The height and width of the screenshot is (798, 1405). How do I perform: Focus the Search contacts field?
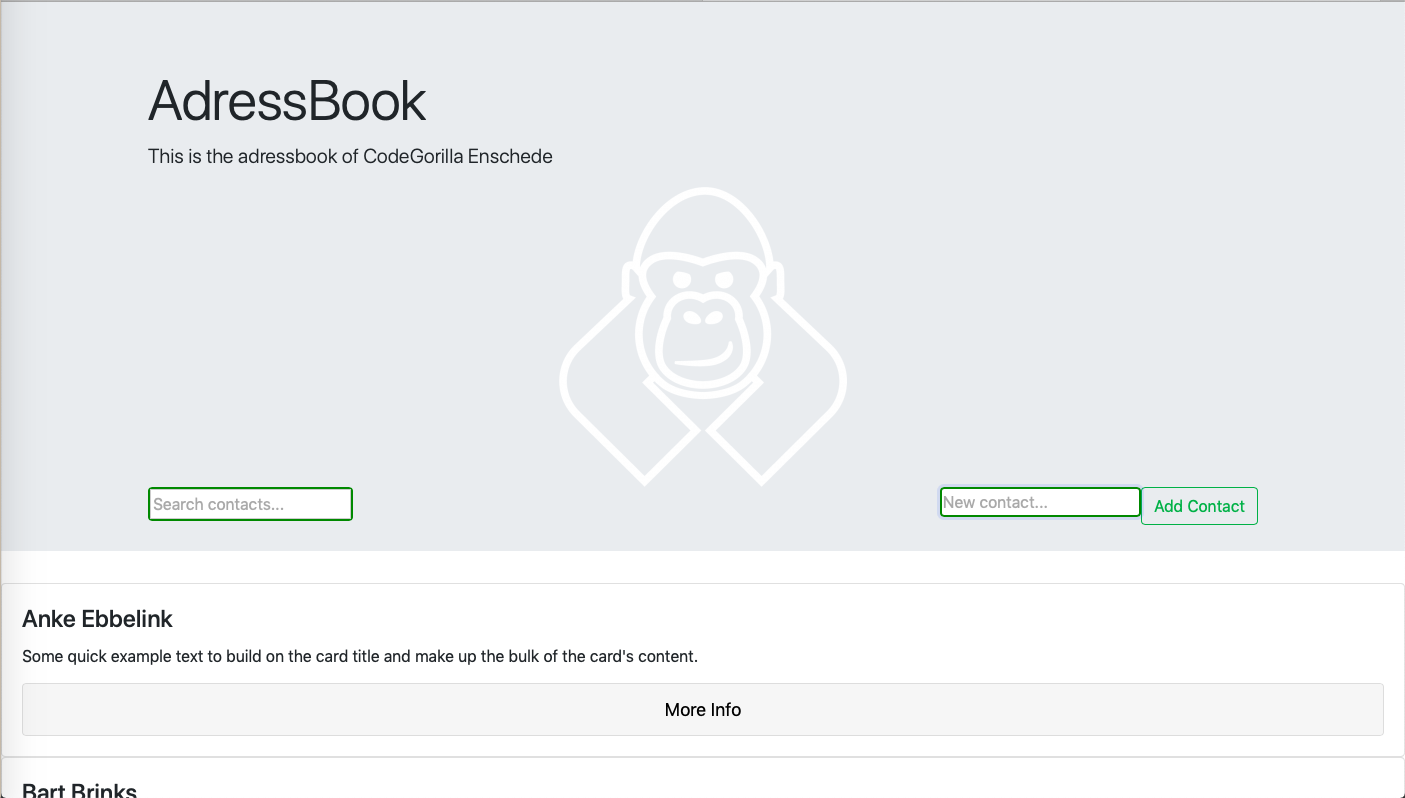(x=250, y=504)
